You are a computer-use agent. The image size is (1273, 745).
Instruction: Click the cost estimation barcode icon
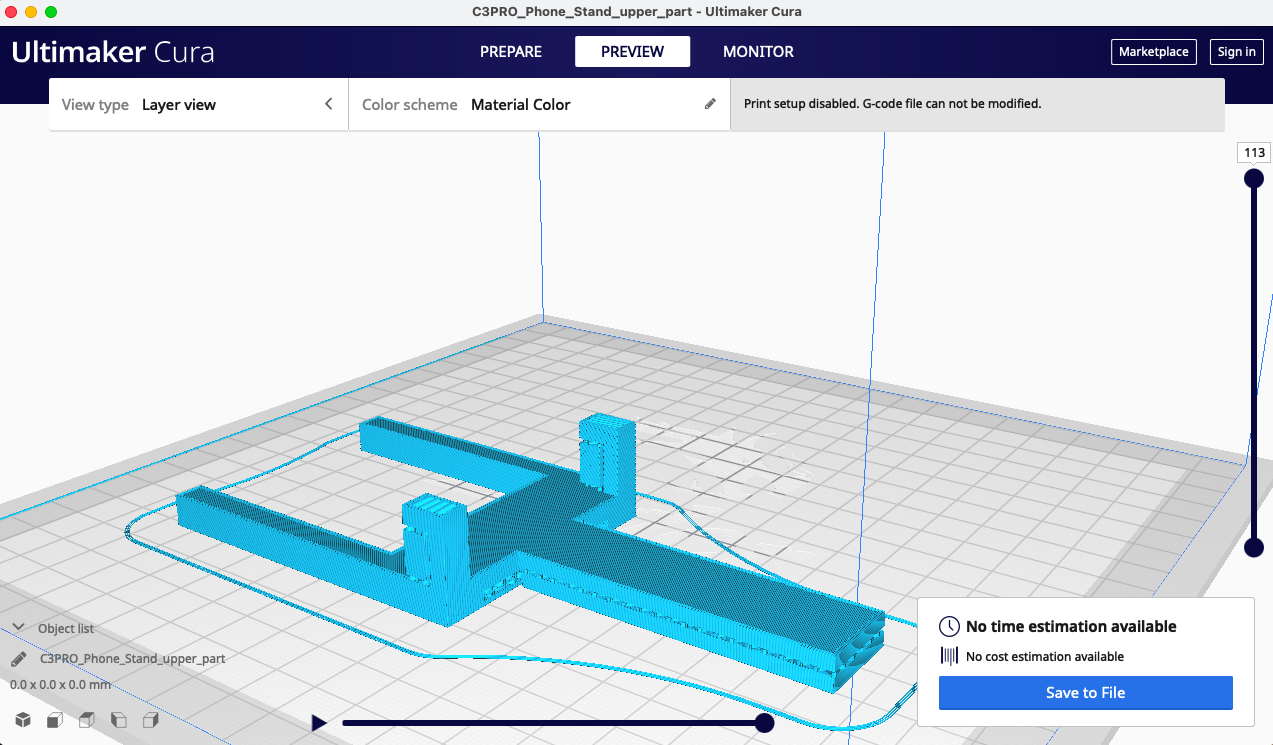tap(950, 656)
